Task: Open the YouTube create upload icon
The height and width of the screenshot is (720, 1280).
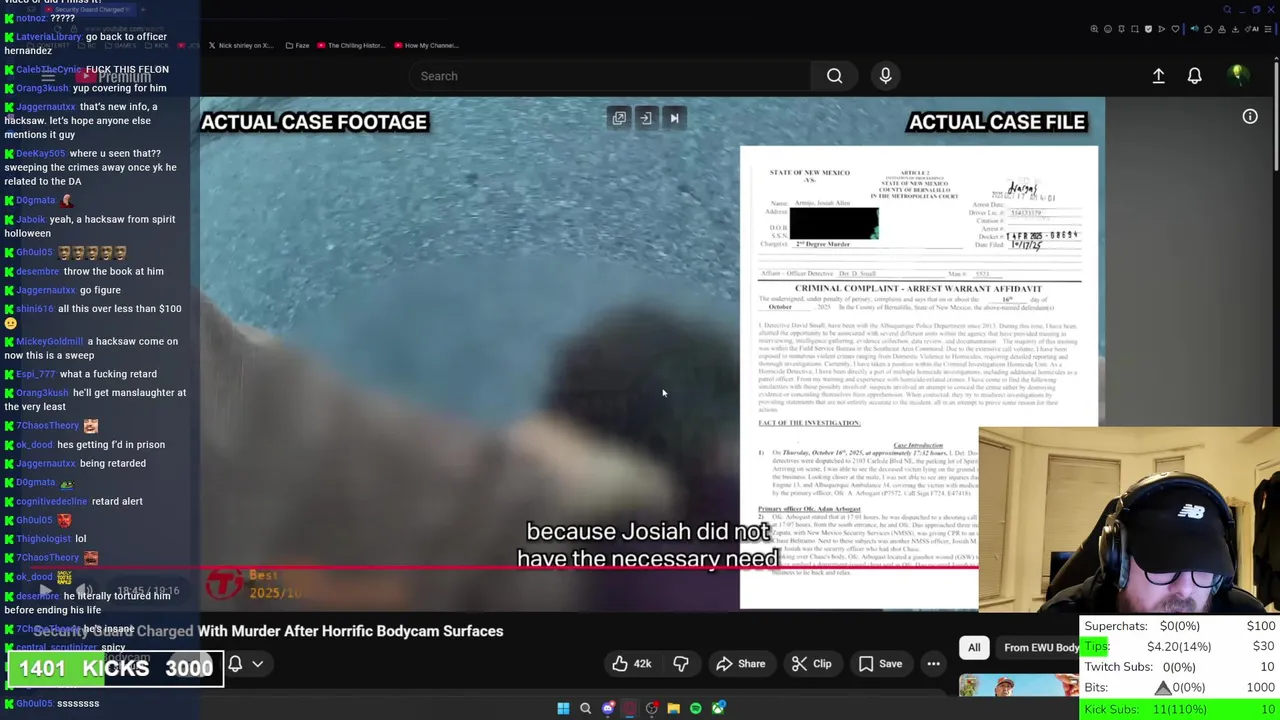Action: pyautogui.click(x=1158, y=76)
